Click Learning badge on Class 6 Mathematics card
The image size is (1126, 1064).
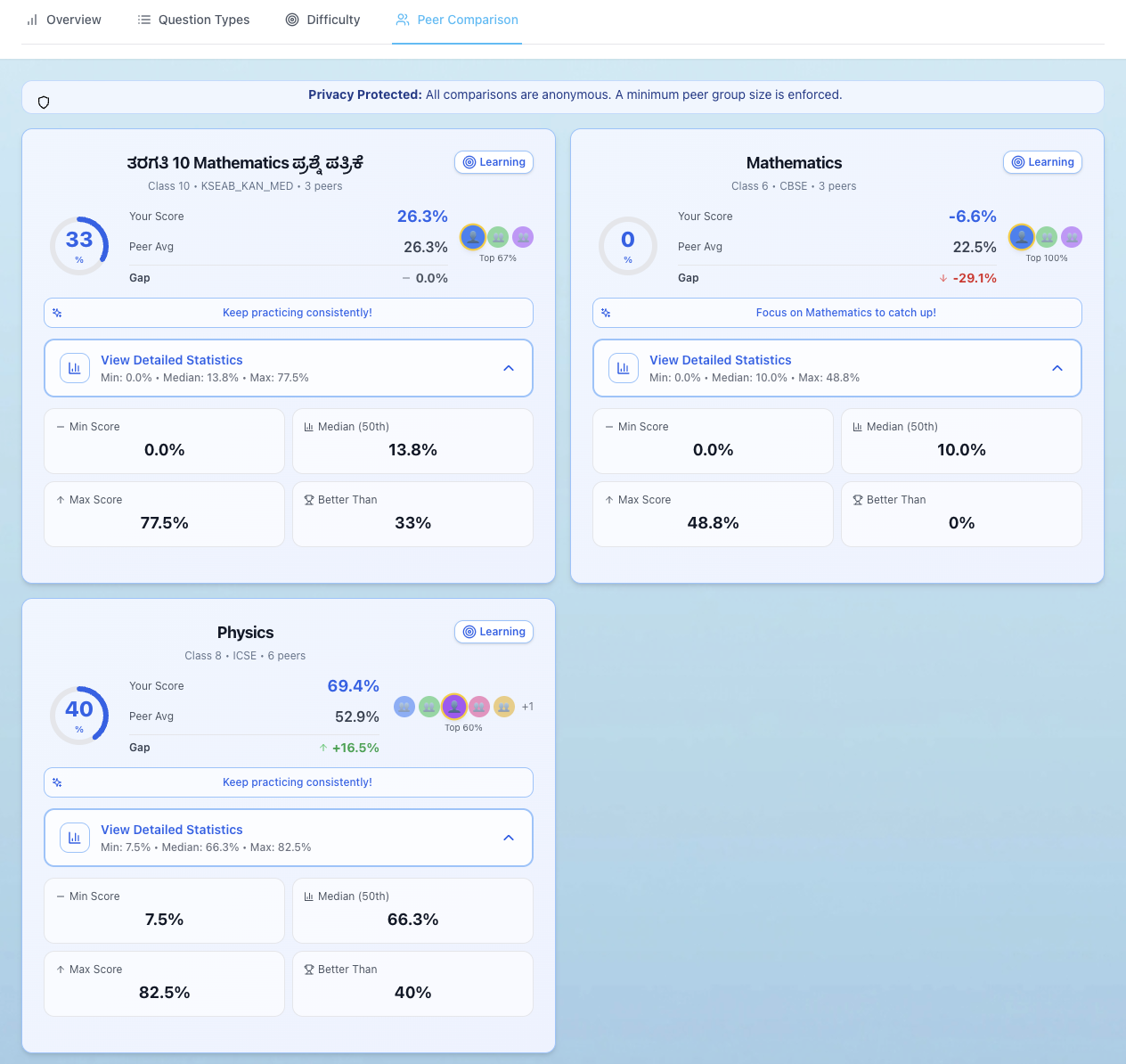tap(1043, 162)
